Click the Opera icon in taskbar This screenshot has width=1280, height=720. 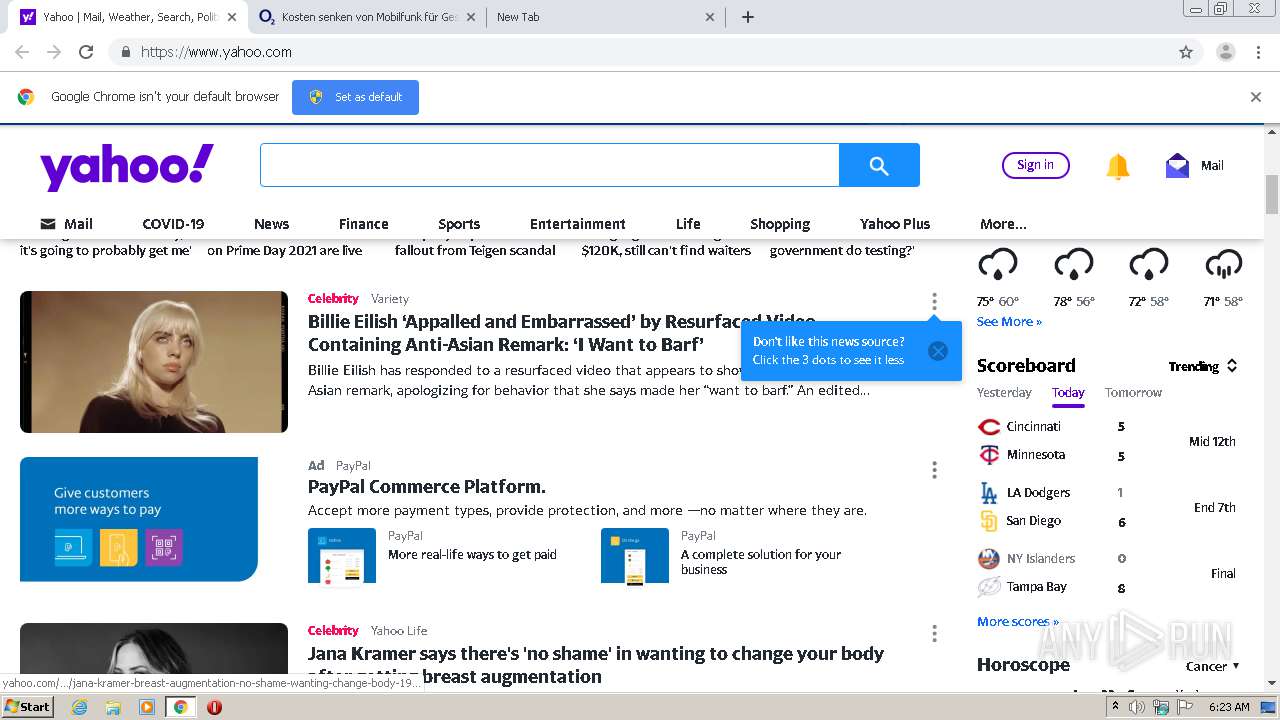214,707
